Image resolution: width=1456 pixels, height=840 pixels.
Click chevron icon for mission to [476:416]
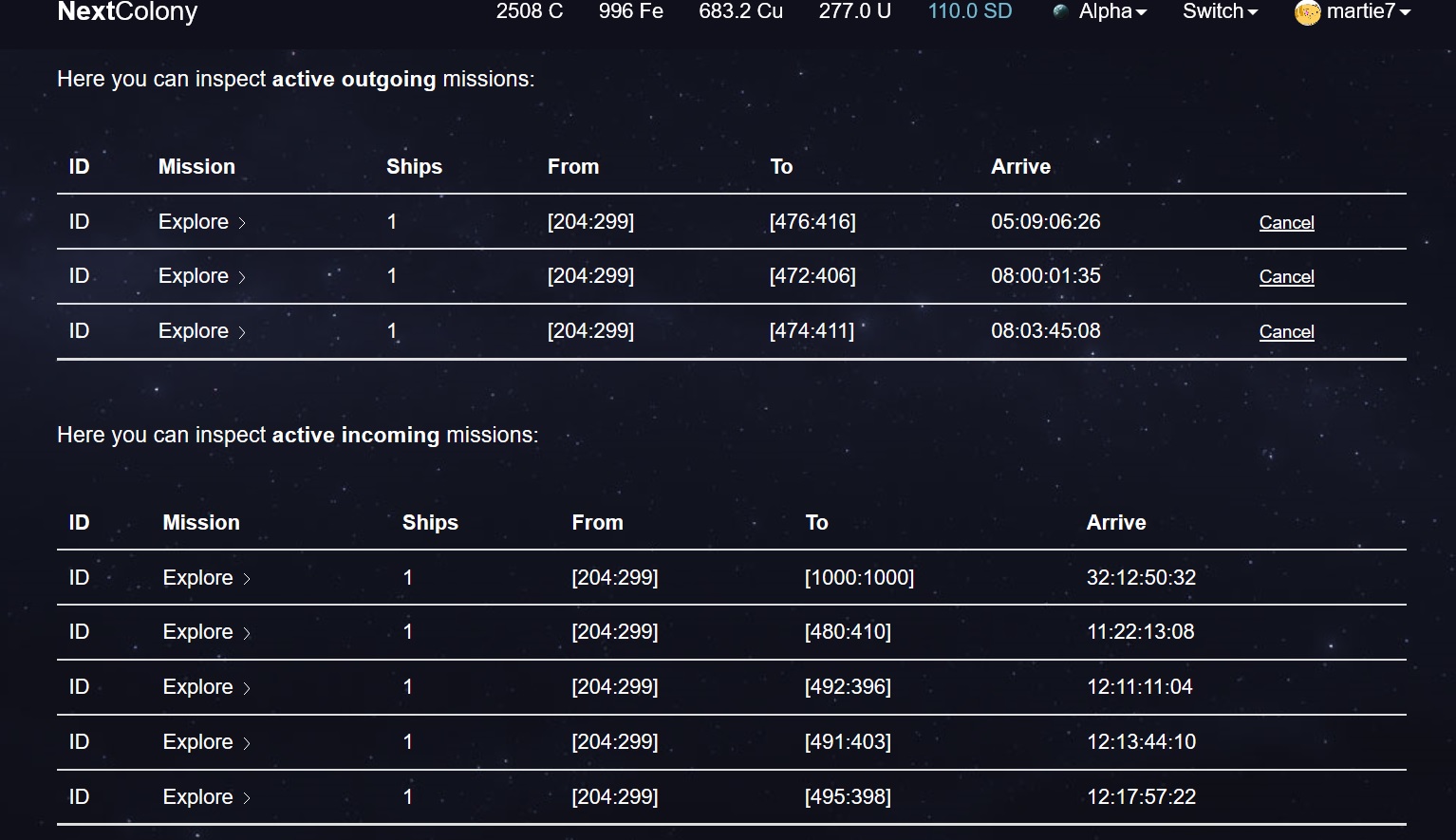[x=242, y=223]
